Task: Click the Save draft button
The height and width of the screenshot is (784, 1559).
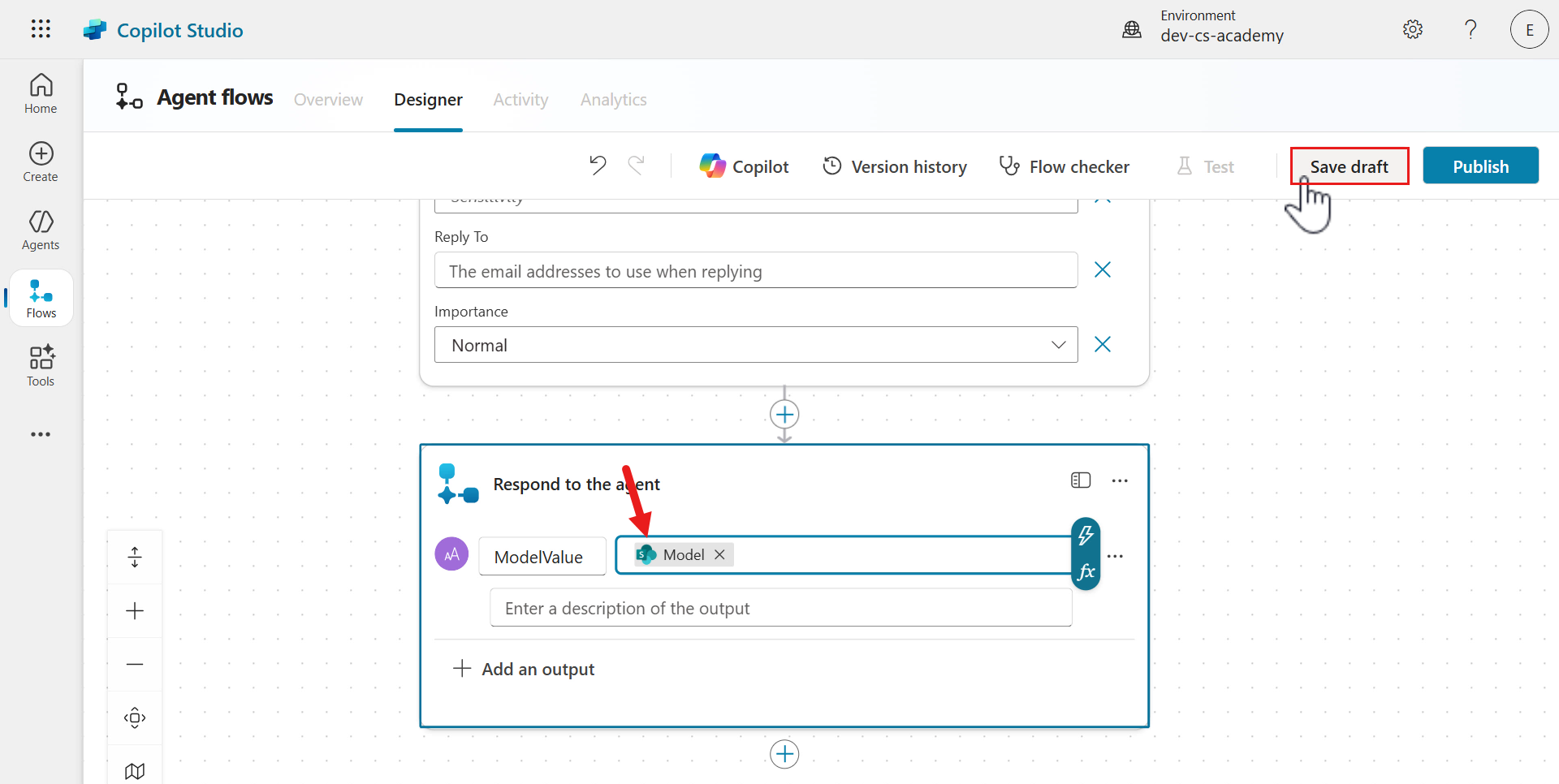Action: pos(1349,166)
